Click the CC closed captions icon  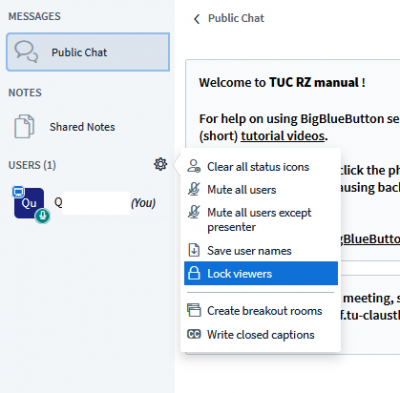tap(194, 334)
